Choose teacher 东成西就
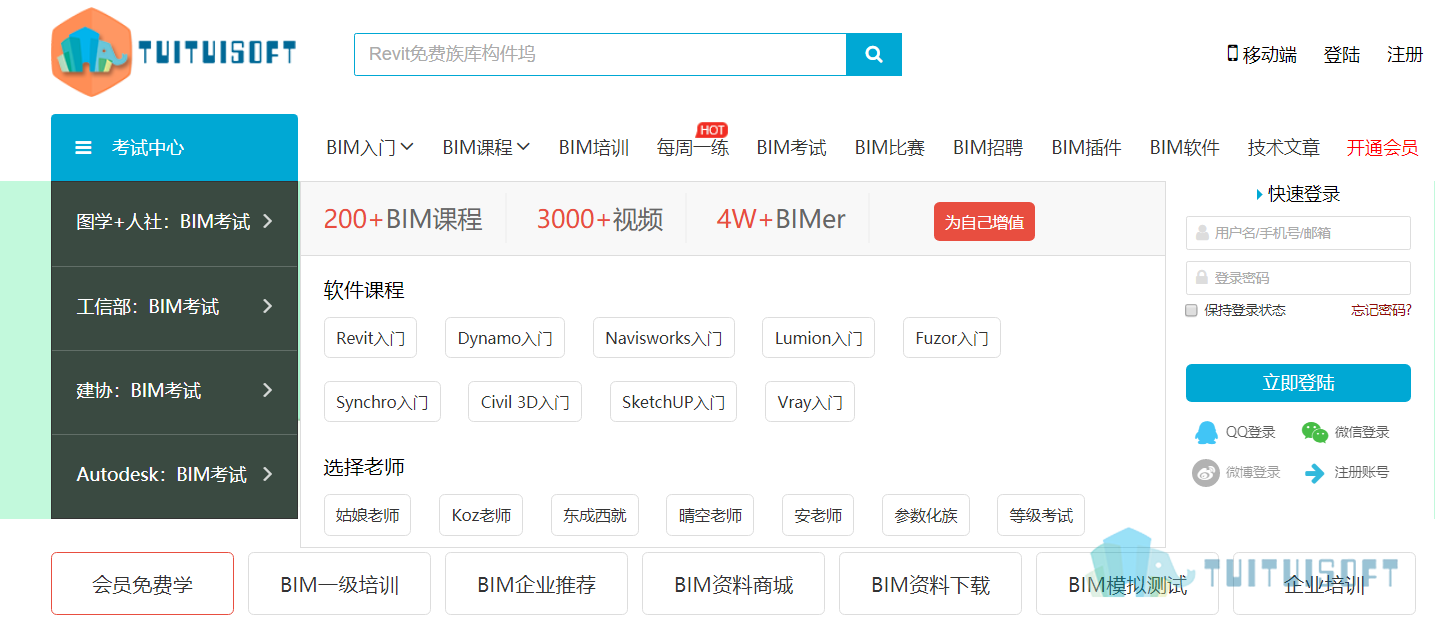This screenshot has width=1435, height=617. pos(595,515)
